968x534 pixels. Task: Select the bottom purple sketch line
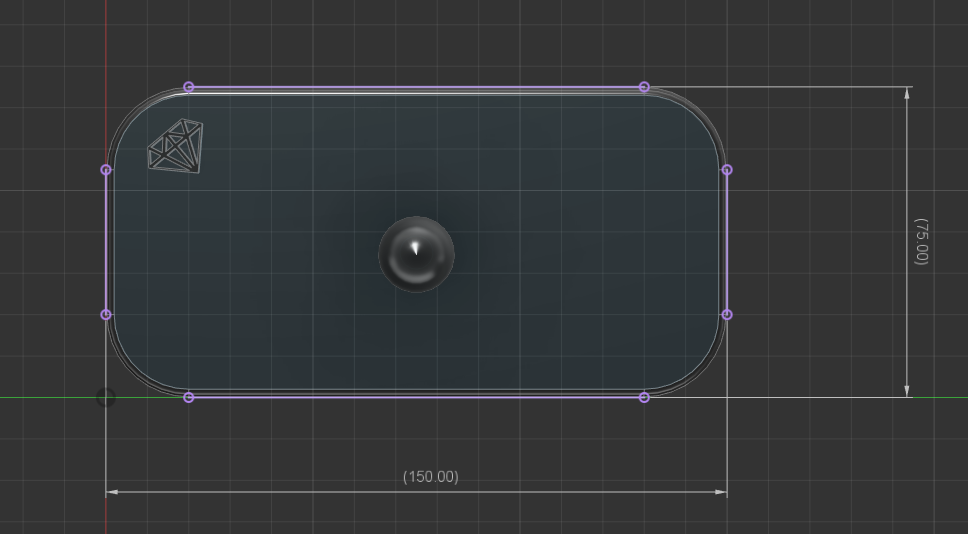pyautogui.click(x=417, y=397)
